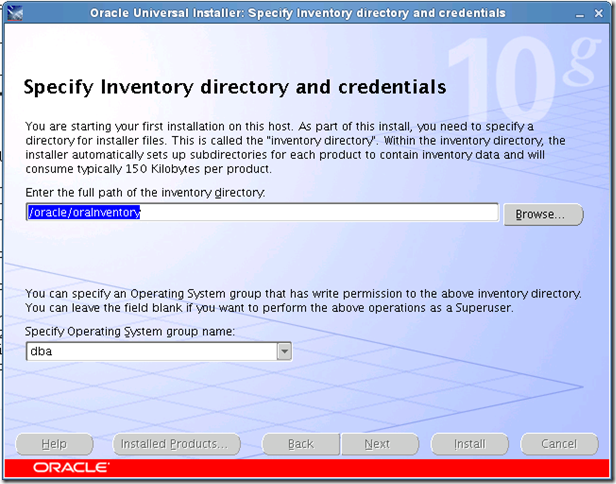Image resolution: width=616 pixels, height=484 pixels.
Task: Close the Oracle Universal Installer window
Action: [598, 13]
